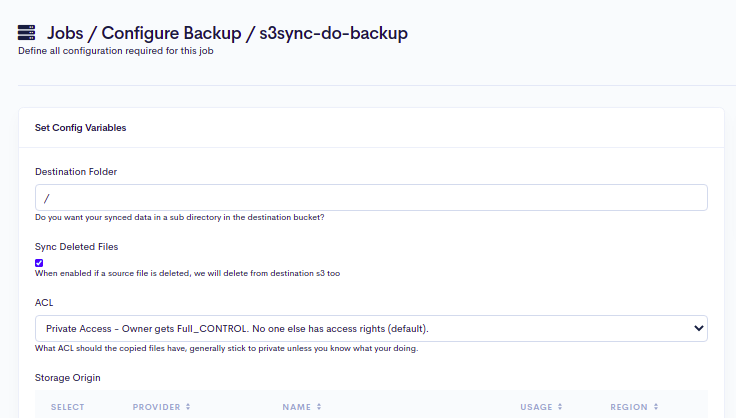Click the SELECT column header
The height and width of the screenshot is (418, 736).
point(67,407)
